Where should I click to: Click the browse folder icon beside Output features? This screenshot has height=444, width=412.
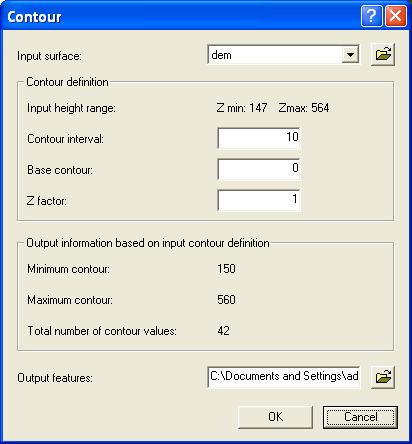pos(383,377)
